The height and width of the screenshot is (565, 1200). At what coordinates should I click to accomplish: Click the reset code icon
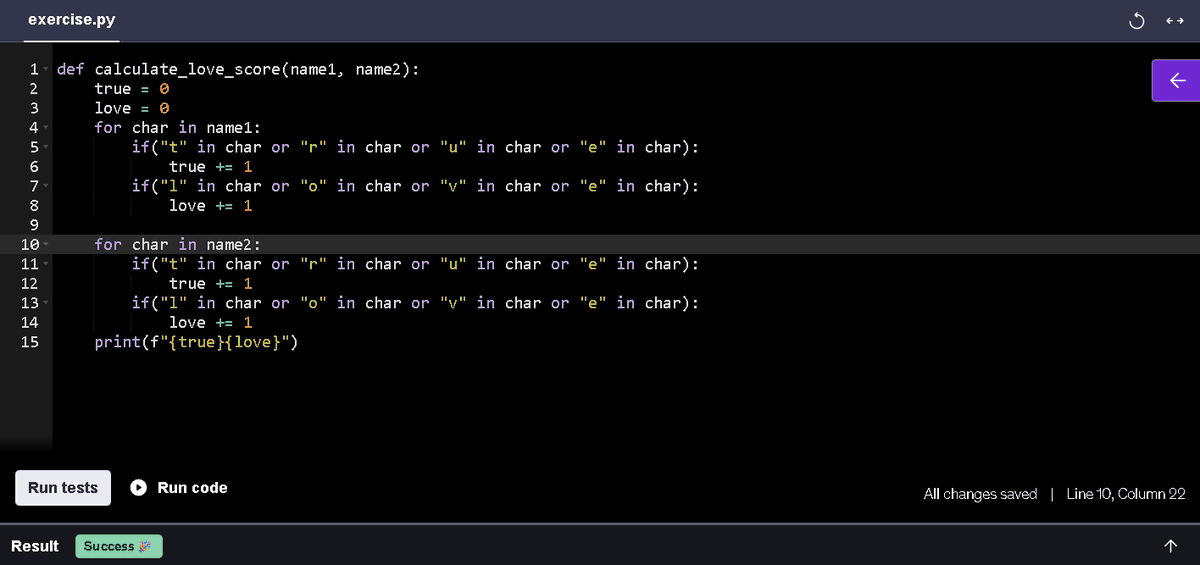(1136, 20)
